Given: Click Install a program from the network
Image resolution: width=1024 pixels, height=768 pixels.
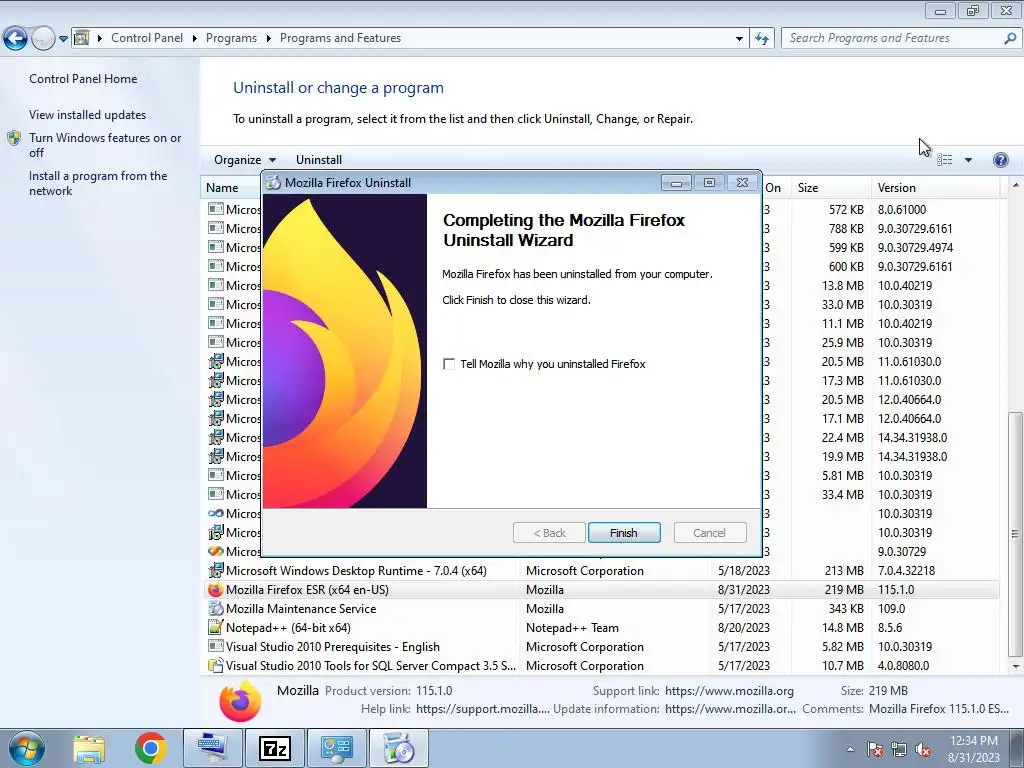Looking at the screenshot, I should click(98, 184).
